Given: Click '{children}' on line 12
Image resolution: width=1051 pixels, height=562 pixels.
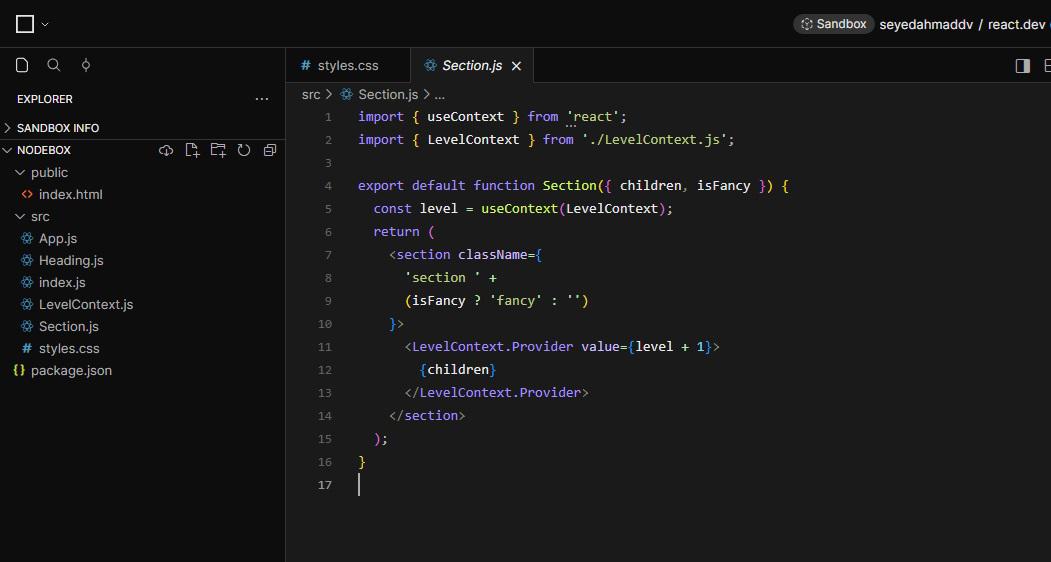Looking at the screenshot, I should coord(458,370).
